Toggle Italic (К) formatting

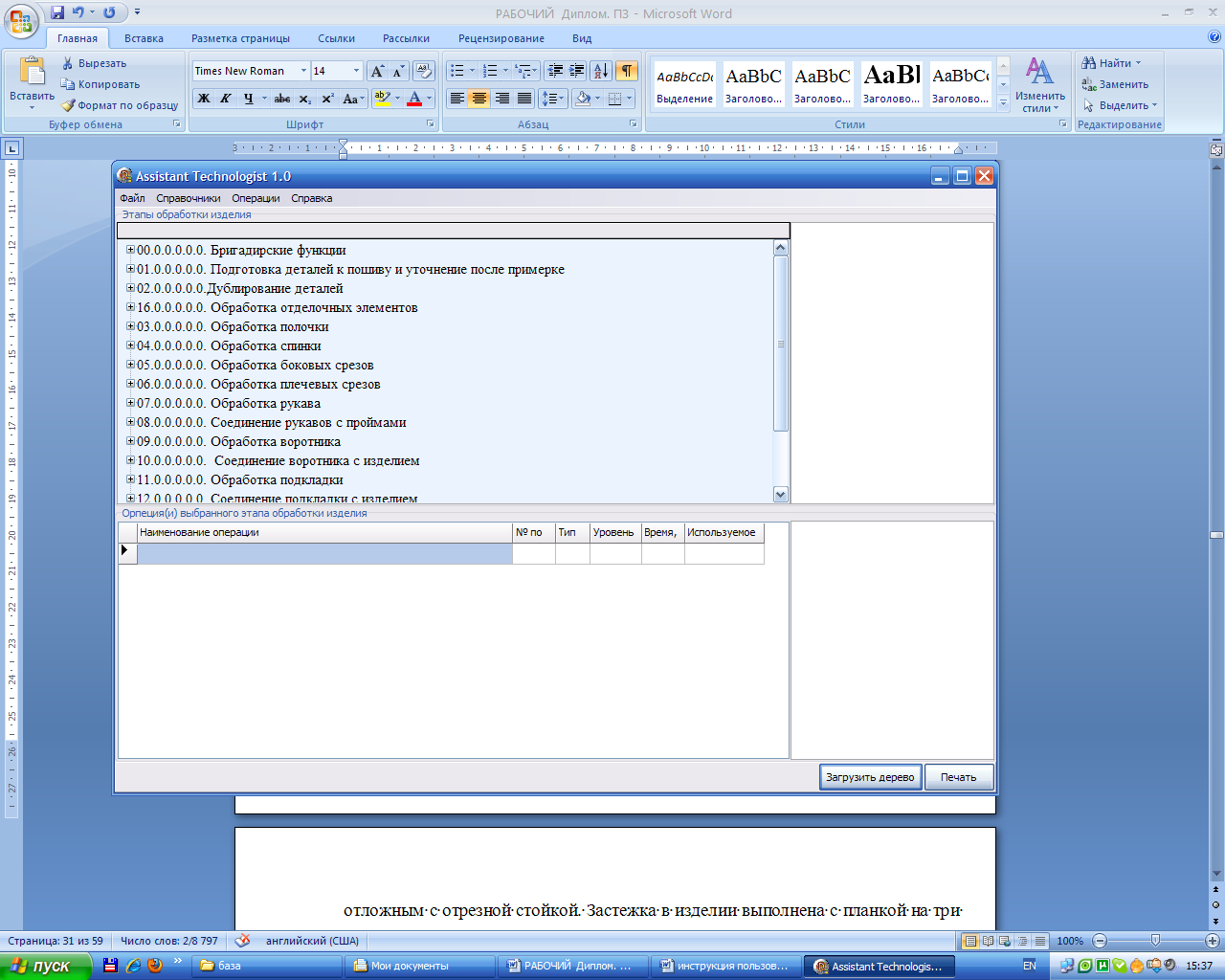226,99
